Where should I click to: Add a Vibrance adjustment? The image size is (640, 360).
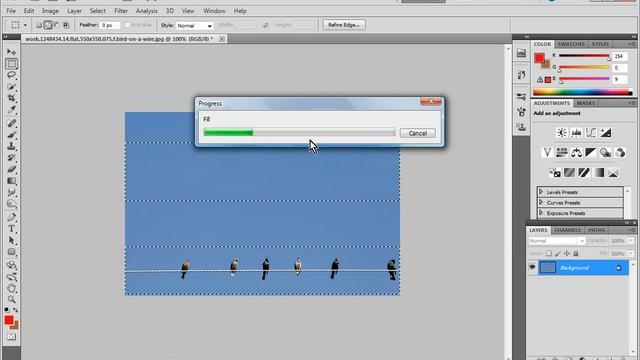pos(547,153)
